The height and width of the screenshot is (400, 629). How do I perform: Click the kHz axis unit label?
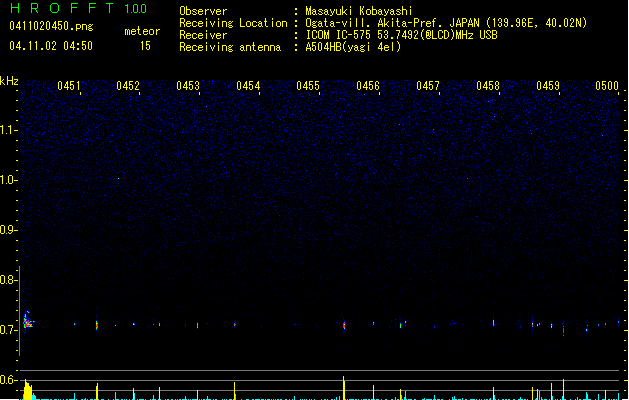(9, 81)
